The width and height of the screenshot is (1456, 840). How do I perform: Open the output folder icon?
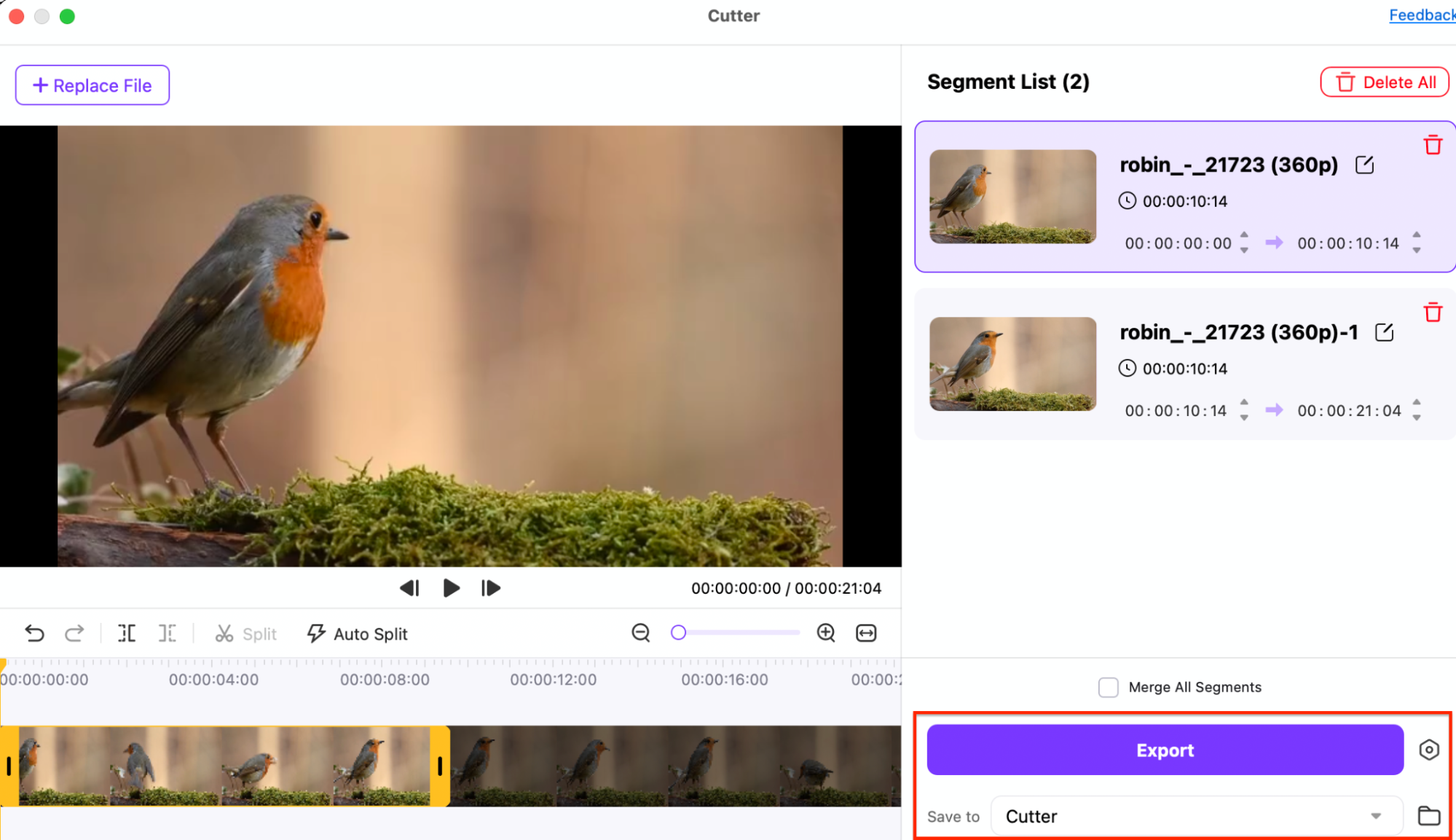pyautogui.click(x=1429, y=816)
